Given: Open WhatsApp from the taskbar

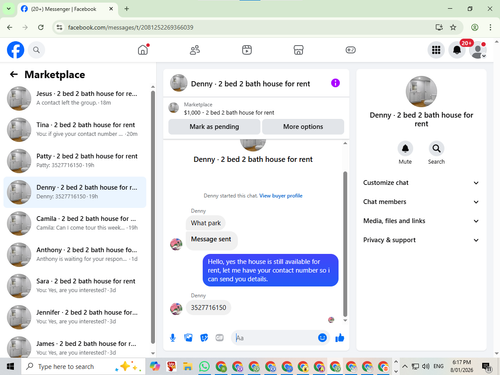Looking at the screenshot, I should 204,366.
